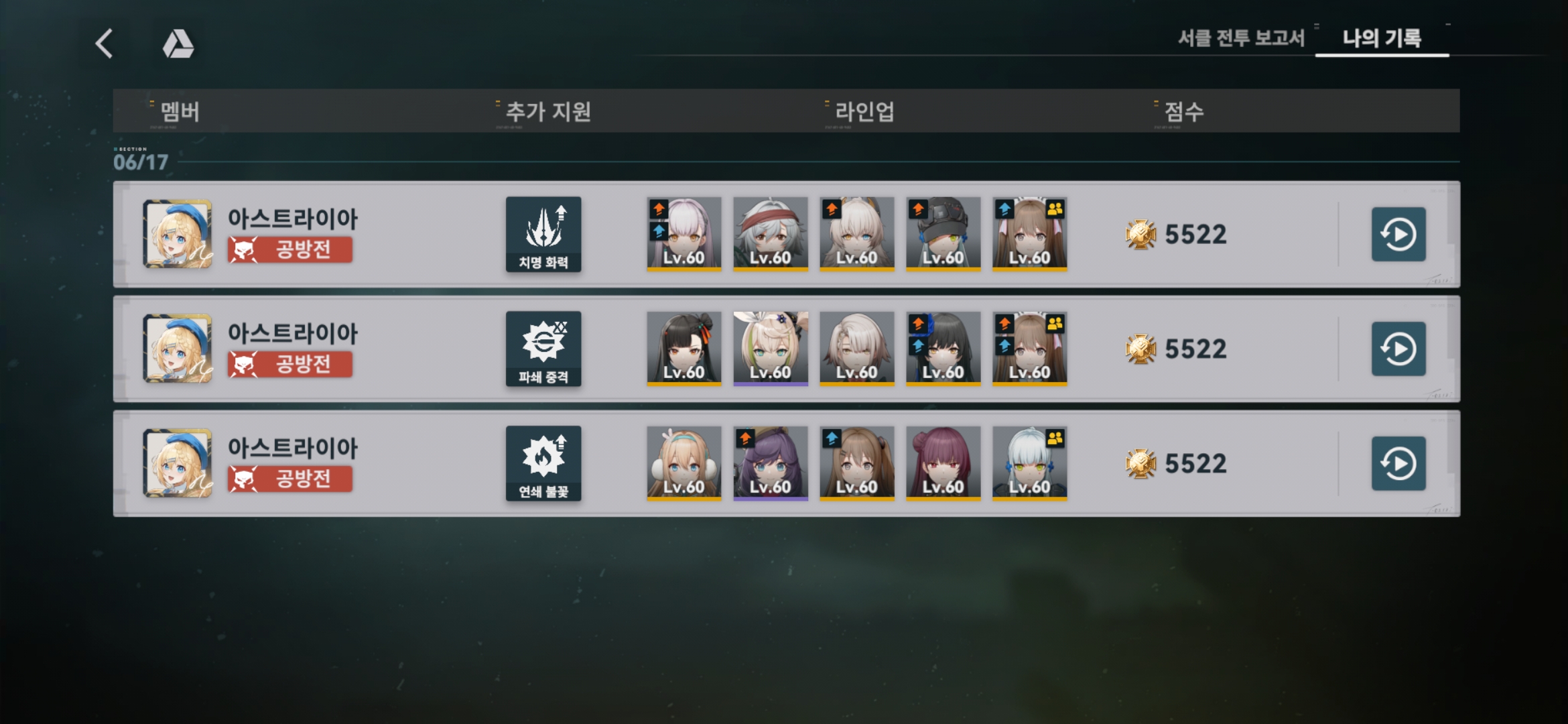The width and height of the screenshot is (1568, 724).
Task: Open the 파쇄 중격 support skill icon
Action: [x=543, y=349]
